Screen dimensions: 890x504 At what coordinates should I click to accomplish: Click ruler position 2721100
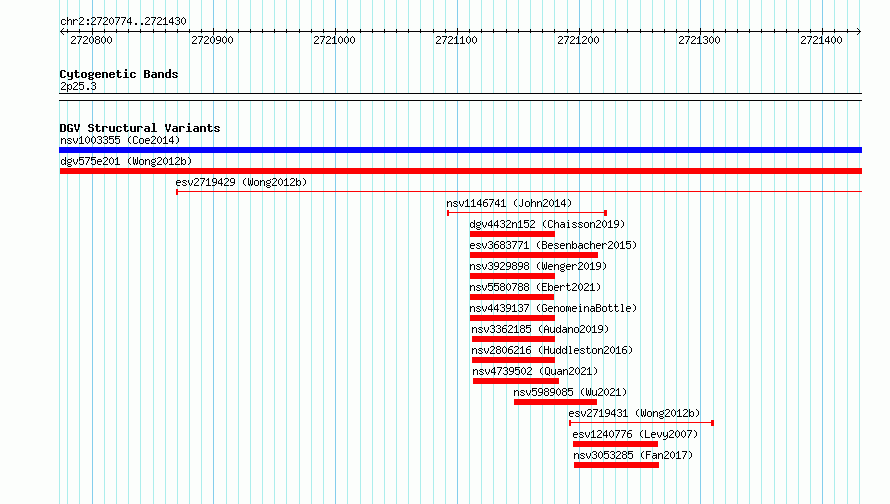[x=456, y=40]
